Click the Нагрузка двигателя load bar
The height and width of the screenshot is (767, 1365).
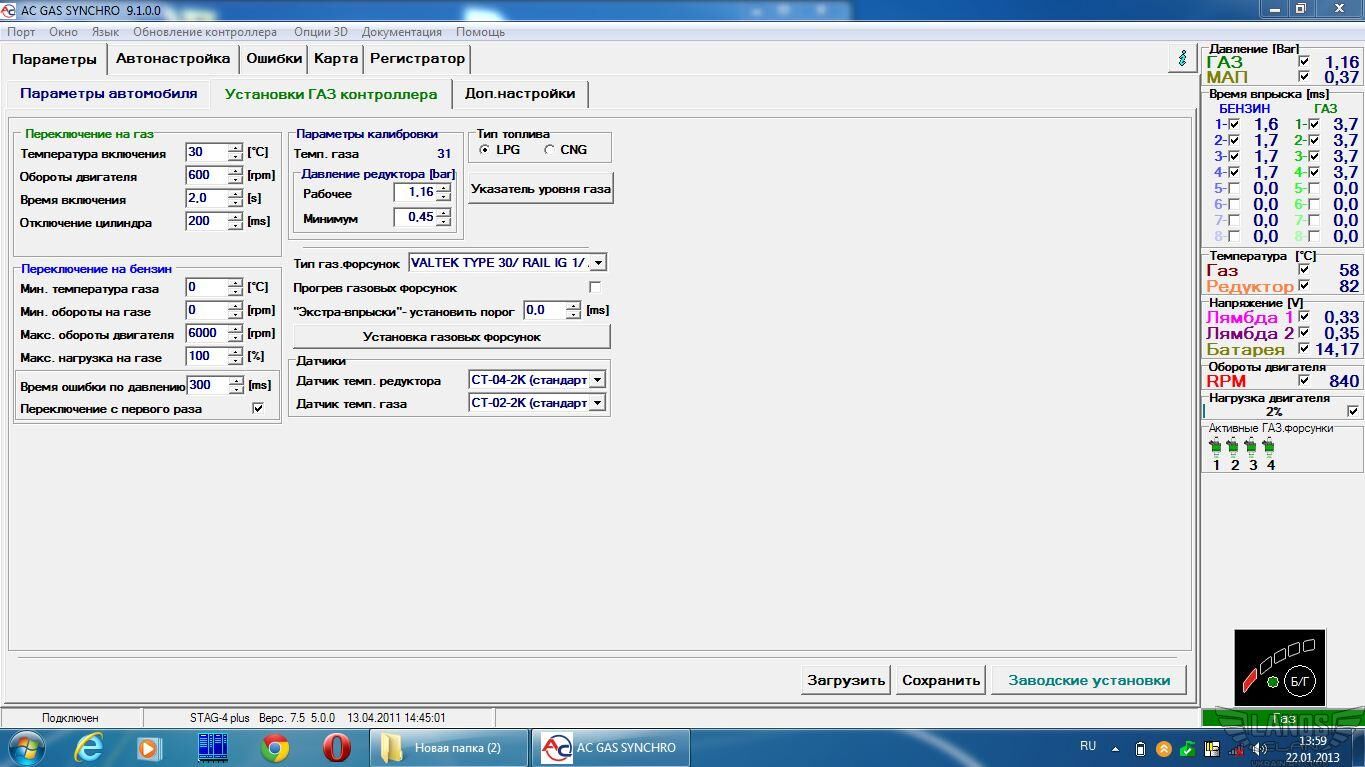pyautogui.click(x=1273, y=411)
